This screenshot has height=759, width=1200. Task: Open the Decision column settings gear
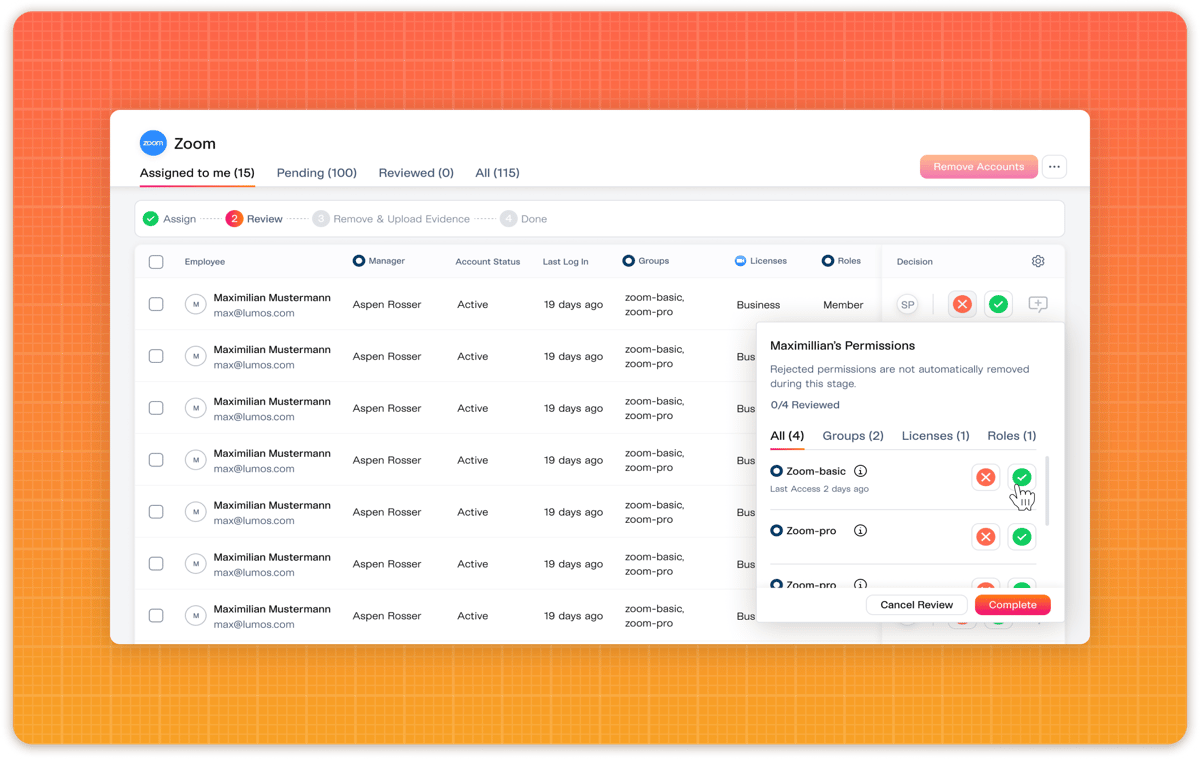point(1037,261)
